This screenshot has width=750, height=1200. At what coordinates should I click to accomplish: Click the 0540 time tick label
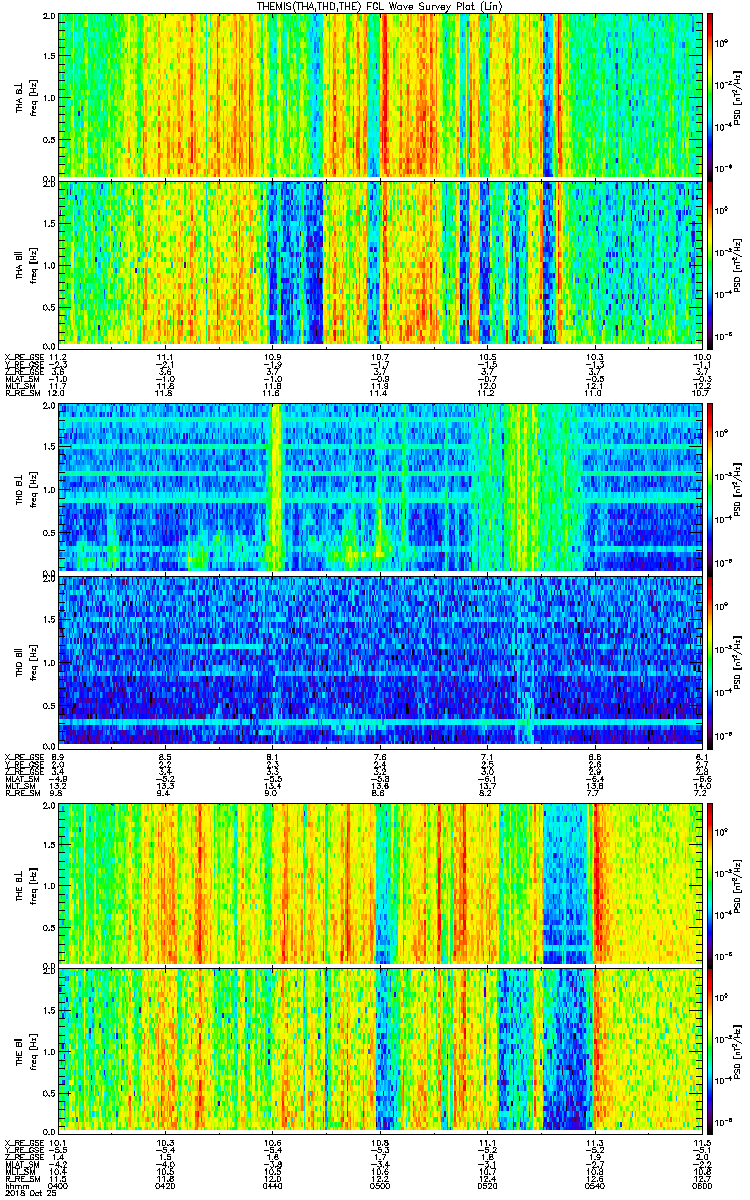coord(594,1184)
